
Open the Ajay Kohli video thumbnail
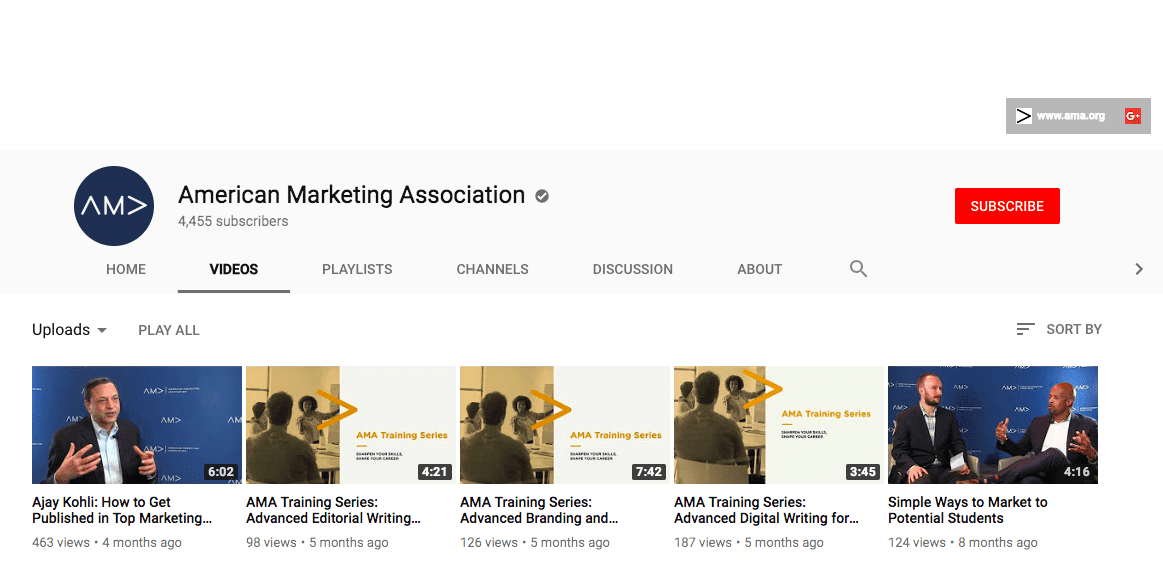pyautogui.click(x=136, y=425)
